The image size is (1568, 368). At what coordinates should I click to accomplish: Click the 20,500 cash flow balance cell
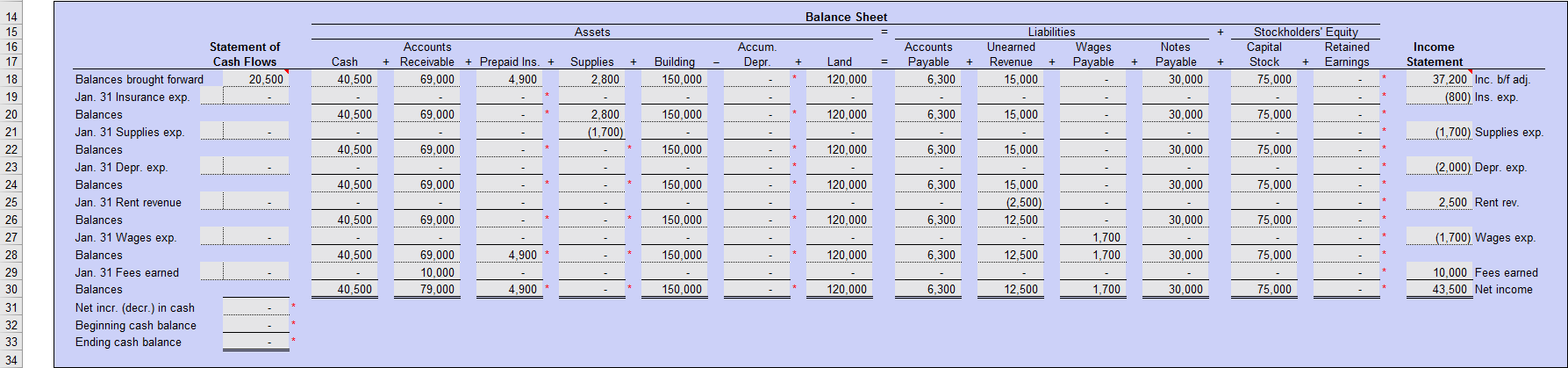click(x=255, y=79)
